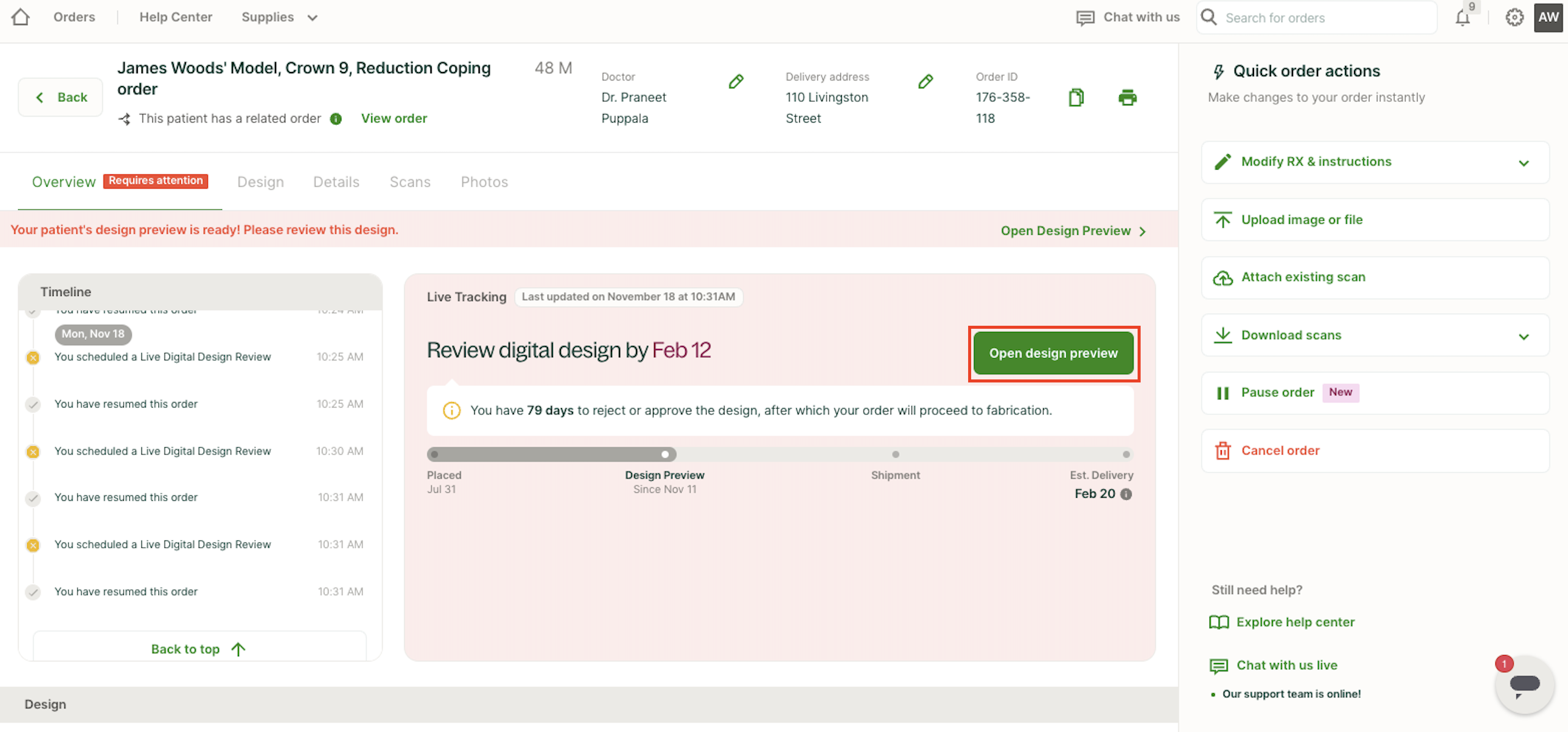Viewport: 1568px width, 732px height.
Task: Copy the order ID with clipboard icon
Action: [x=1076, y=98]
